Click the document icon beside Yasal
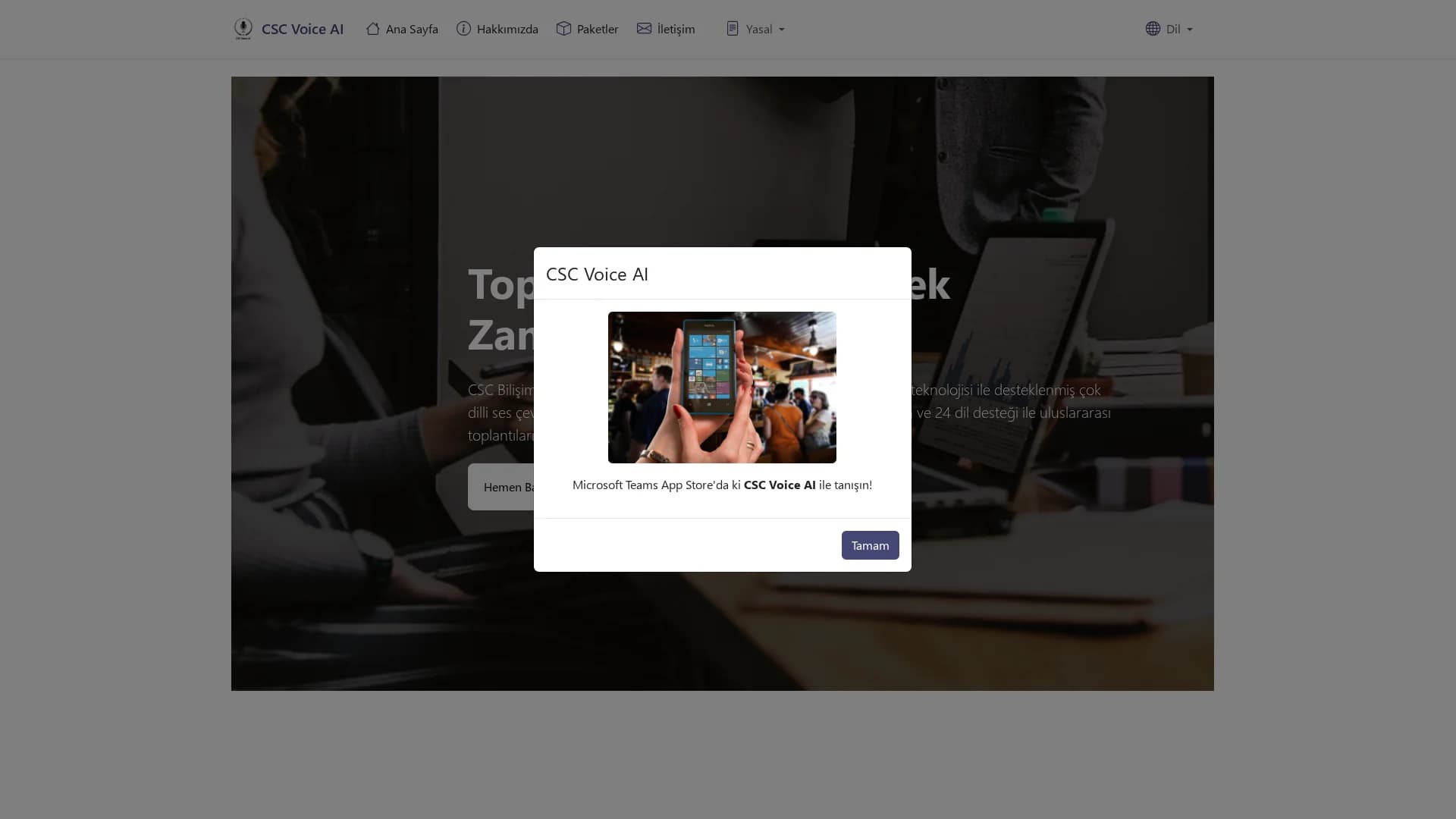The image size is (1456, 819). click(733, 29)
